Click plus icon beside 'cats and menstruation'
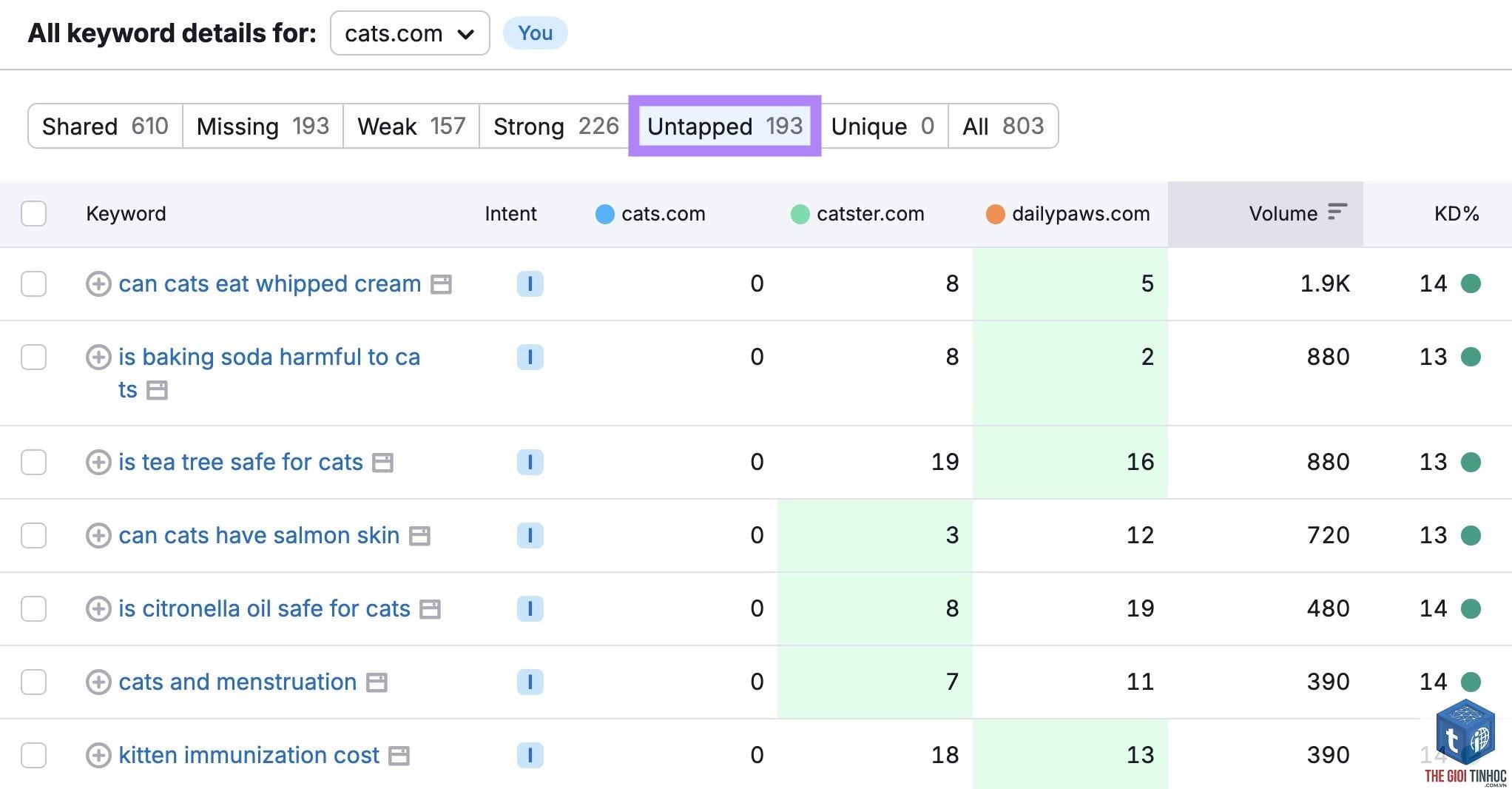 (x=98, y=682)
